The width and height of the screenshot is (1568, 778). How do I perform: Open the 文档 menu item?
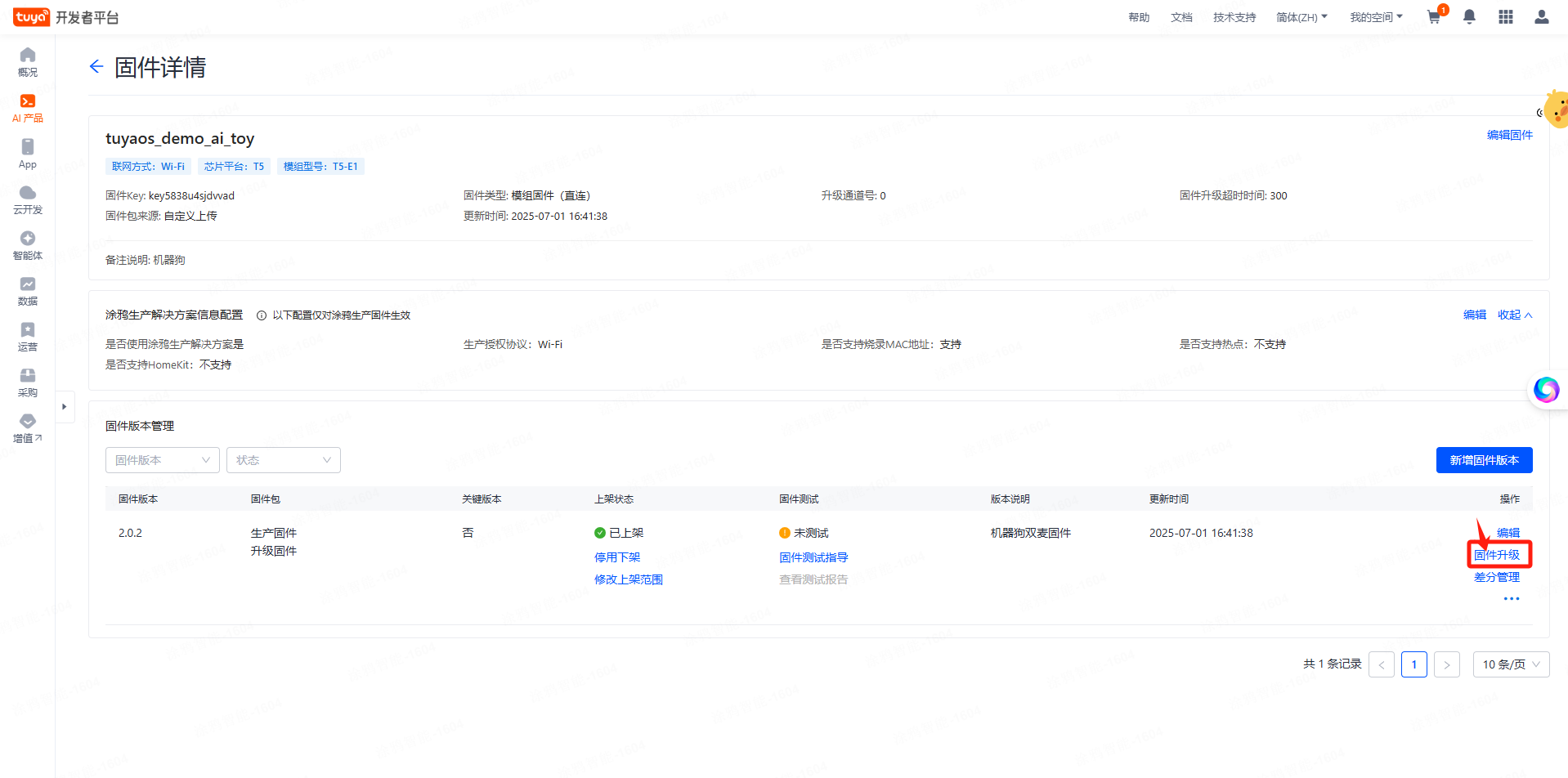click(1181, 17)
